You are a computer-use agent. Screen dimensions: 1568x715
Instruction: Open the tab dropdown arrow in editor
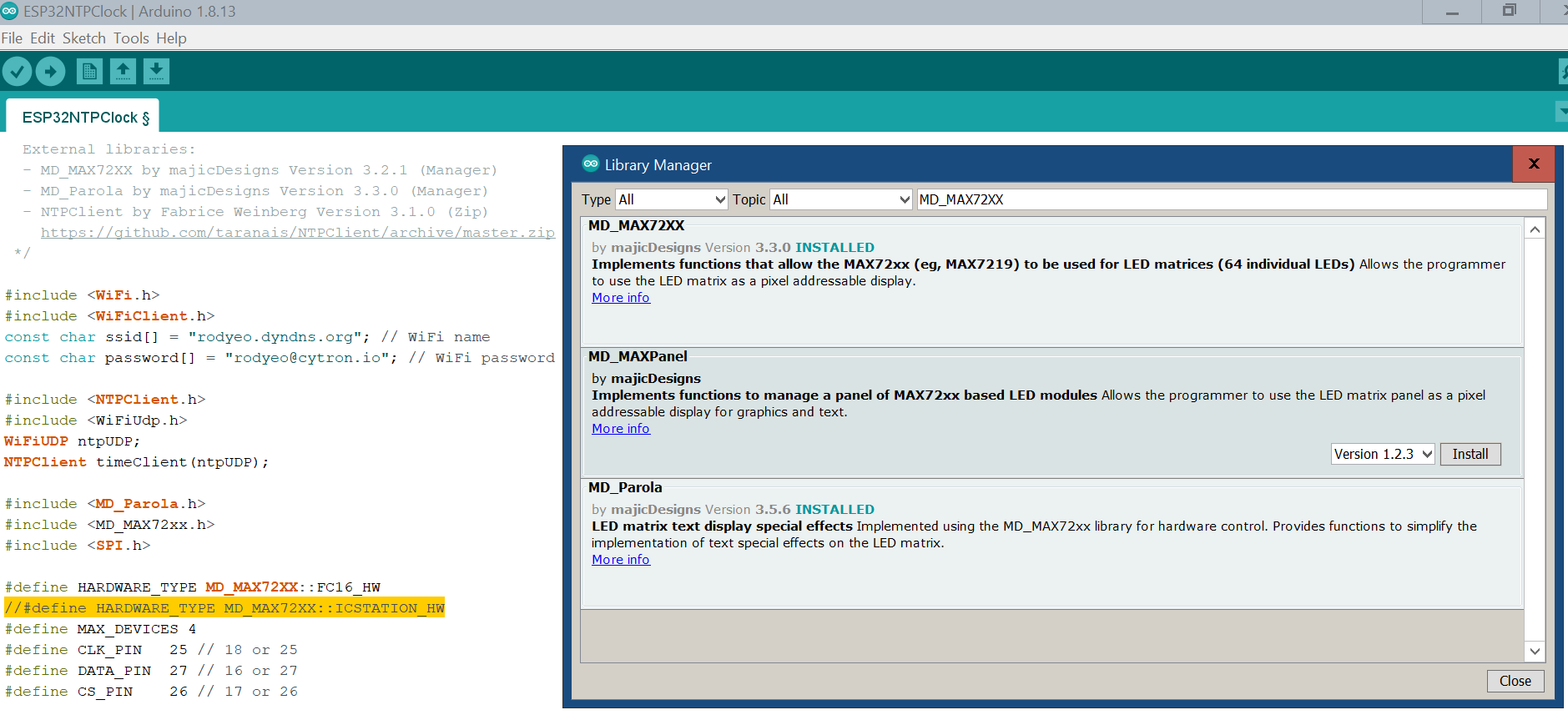(1561, 111)
